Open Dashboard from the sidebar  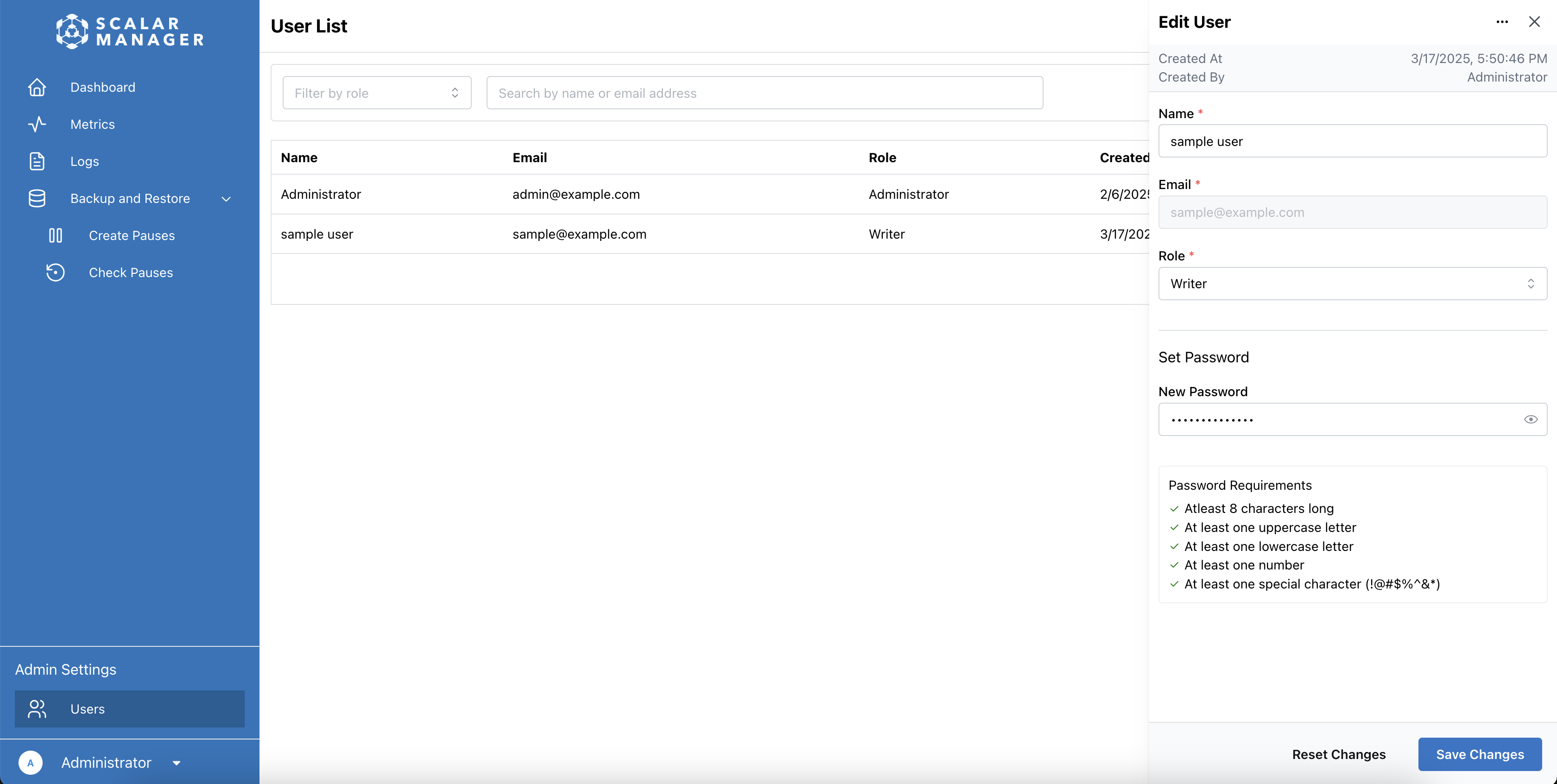(x=103, y=87)
